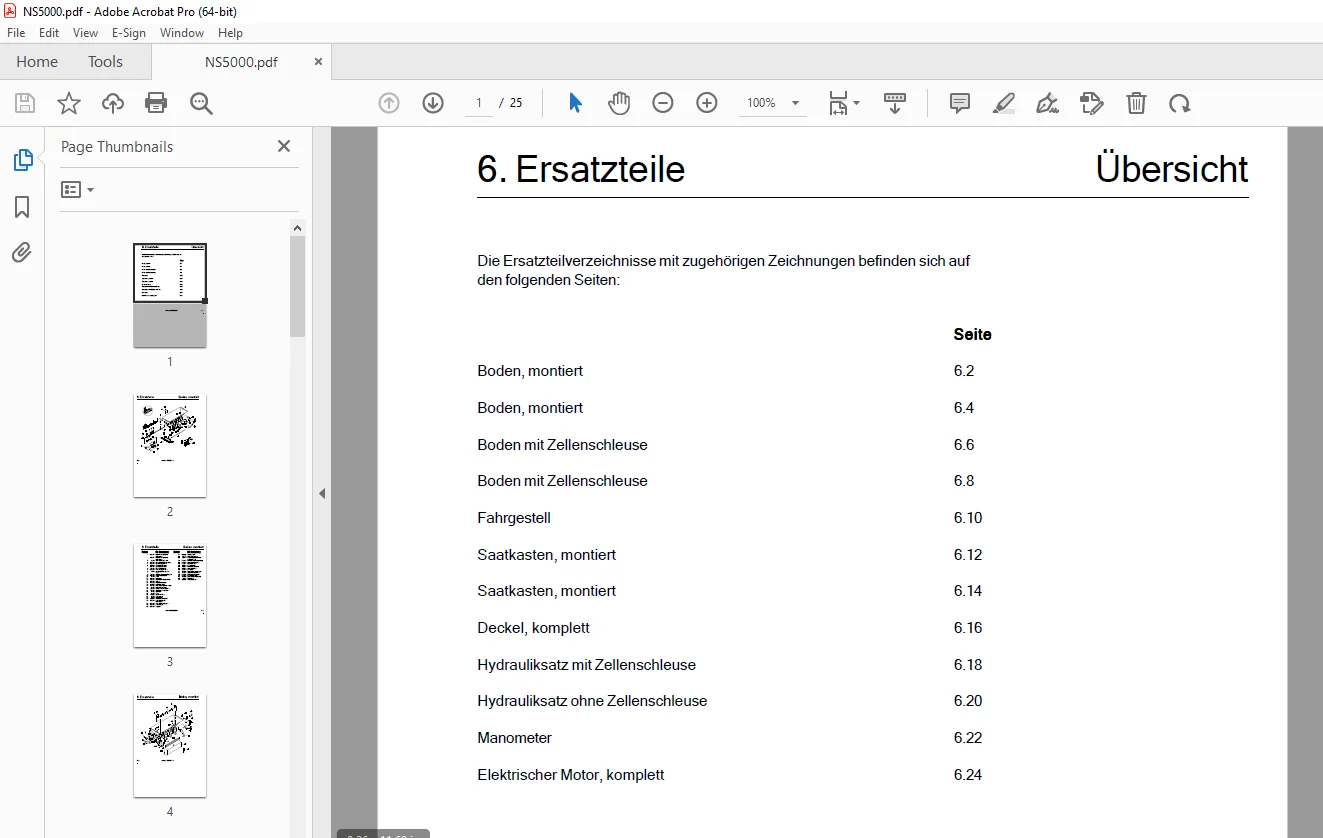The height and width of the screenshot is (838, 1323).
Task: Click the 'Deckel, komplett' entry
Action: (x=534, y=628)
